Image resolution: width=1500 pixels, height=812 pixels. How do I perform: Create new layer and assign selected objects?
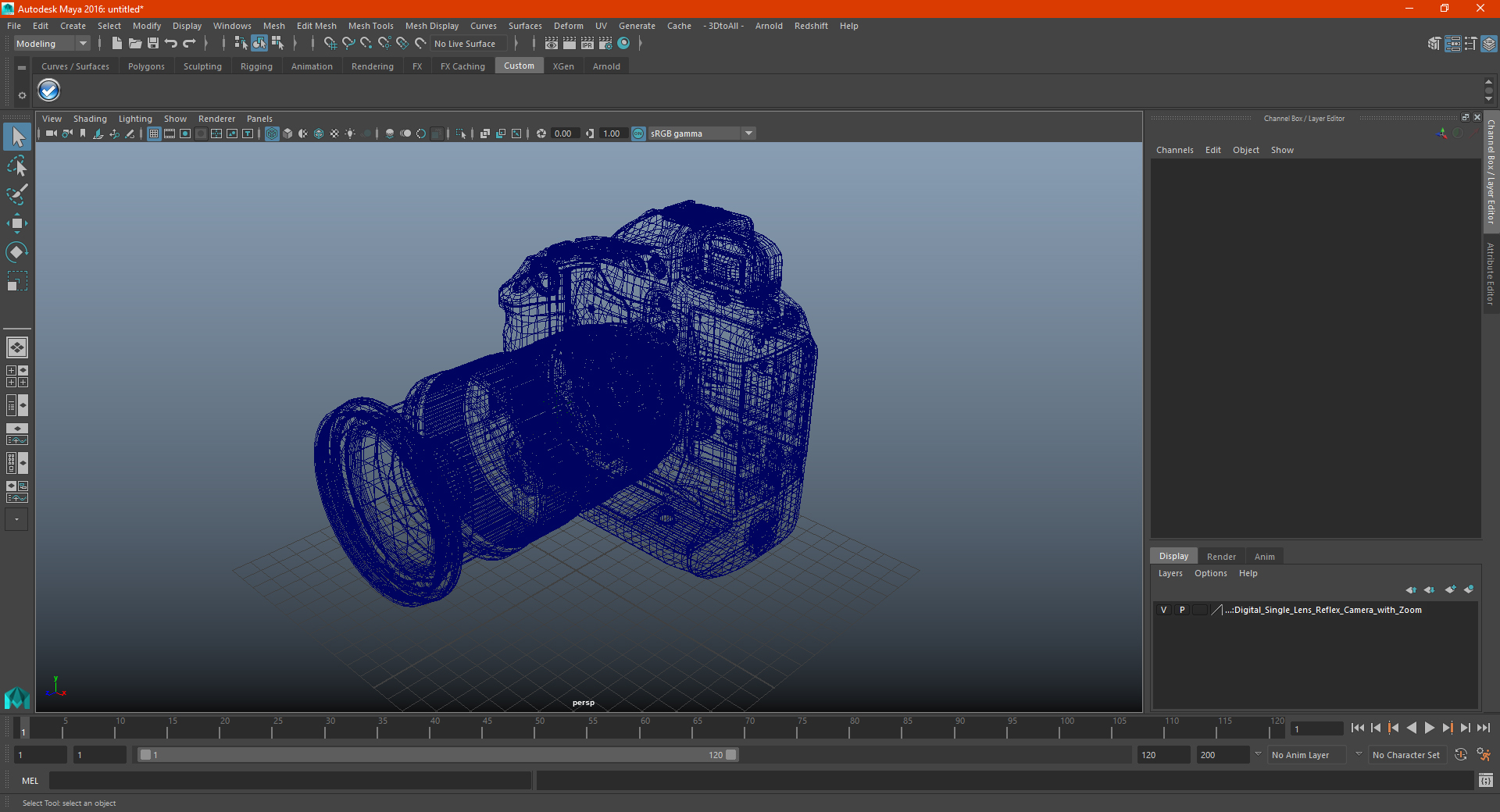(x=1469, y=589)
